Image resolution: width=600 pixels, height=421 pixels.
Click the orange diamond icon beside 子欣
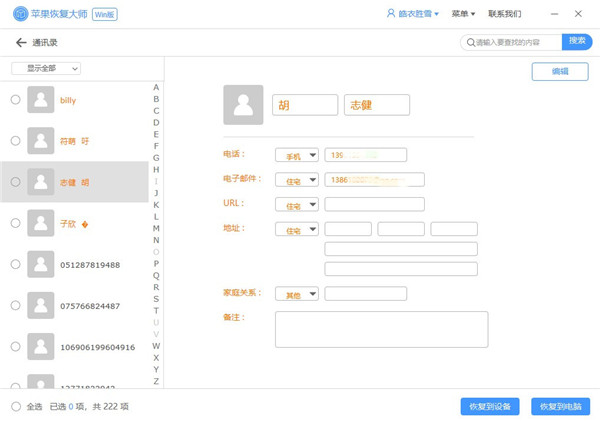pos(85,224)
